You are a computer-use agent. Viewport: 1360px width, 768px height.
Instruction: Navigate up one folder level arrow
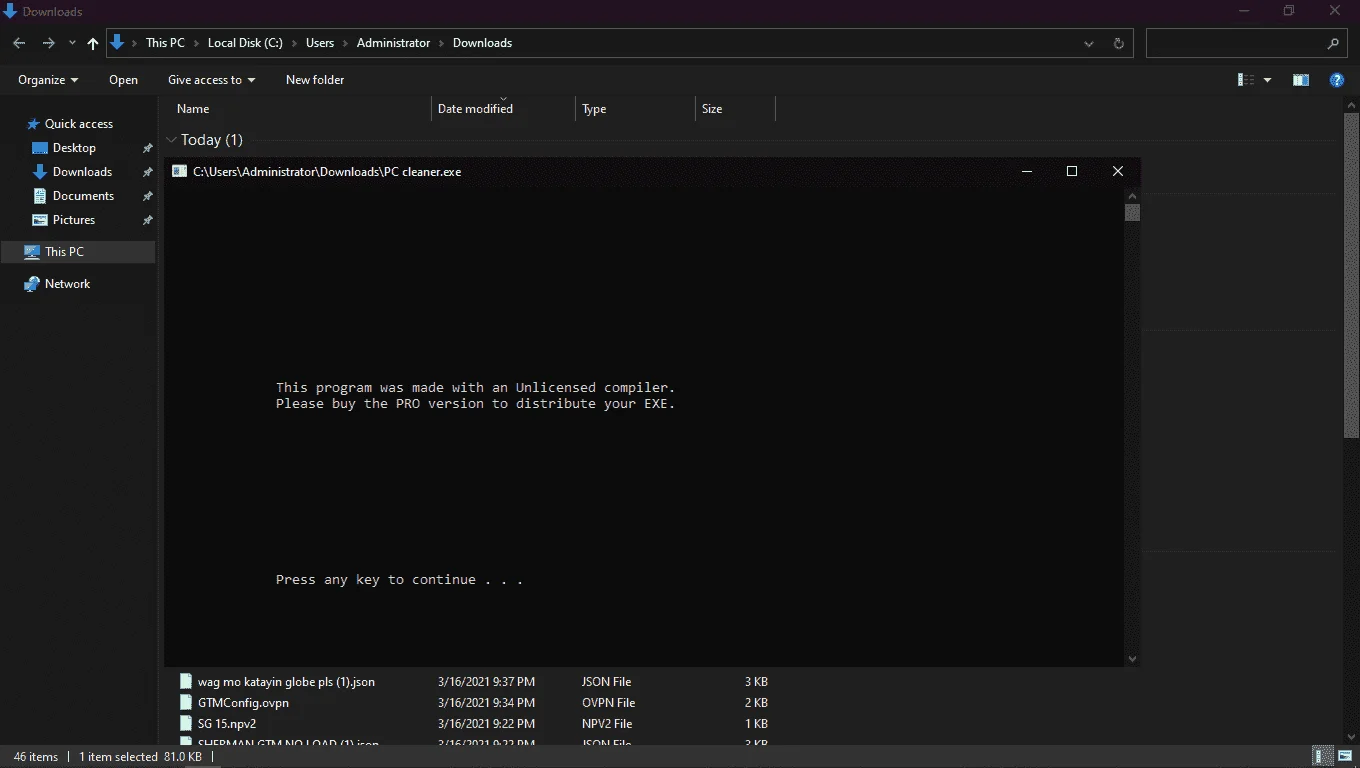[x=93, y=43]
